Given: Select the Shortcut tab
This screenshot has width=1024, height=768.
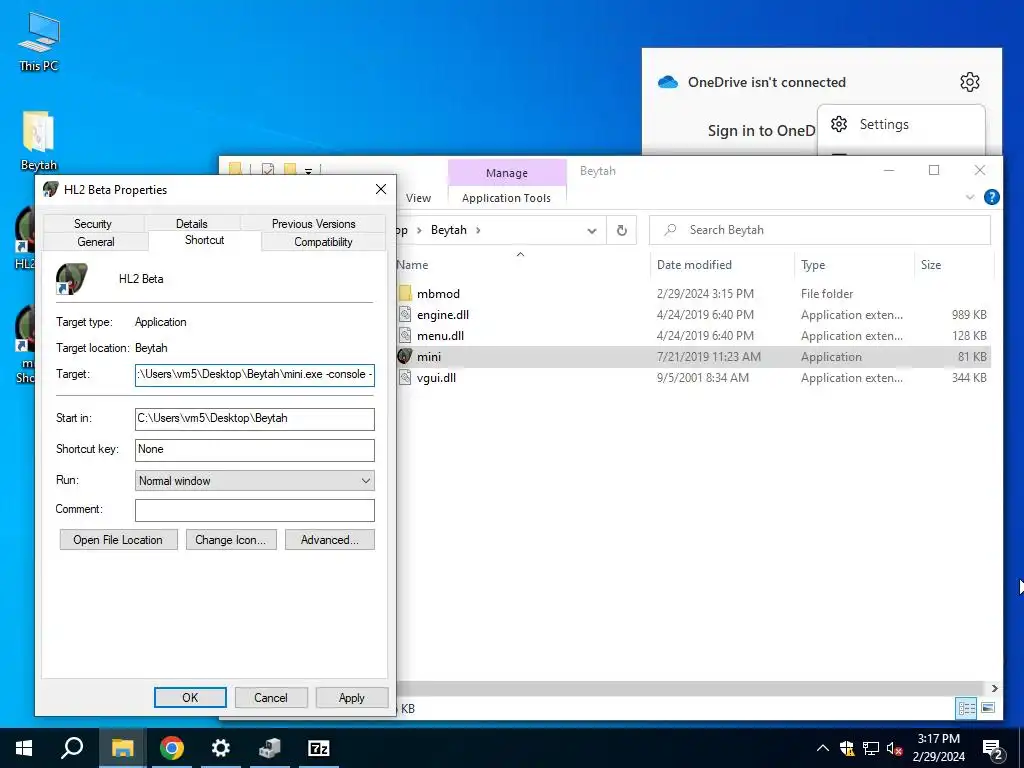Looking at the screenshot, I should 204,240.
